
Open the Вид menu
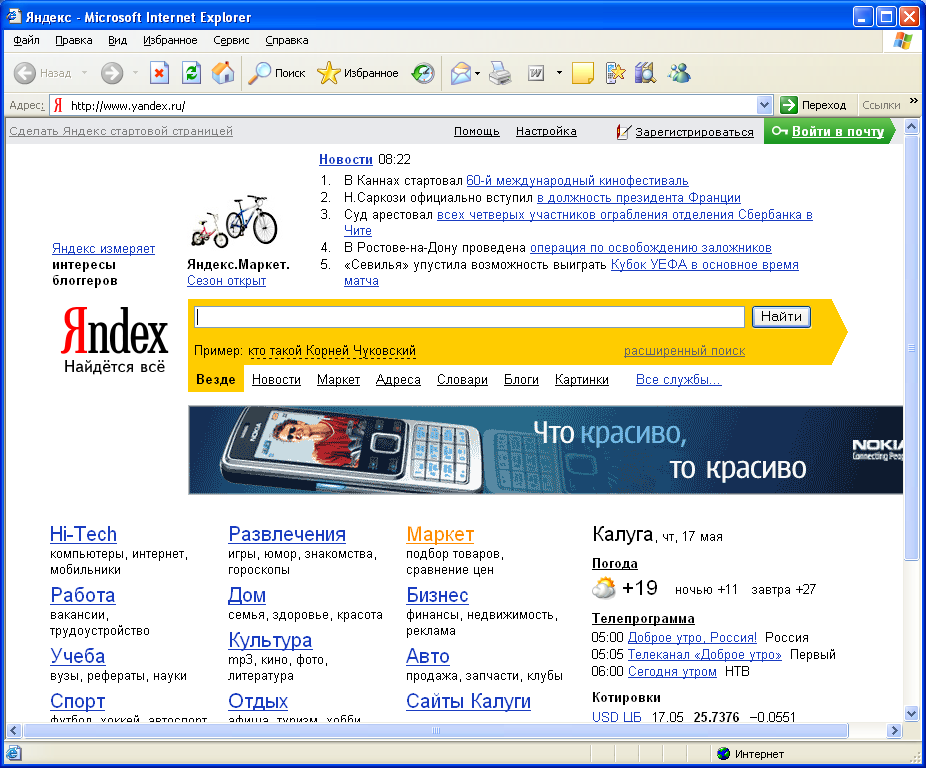click(118, 40)
